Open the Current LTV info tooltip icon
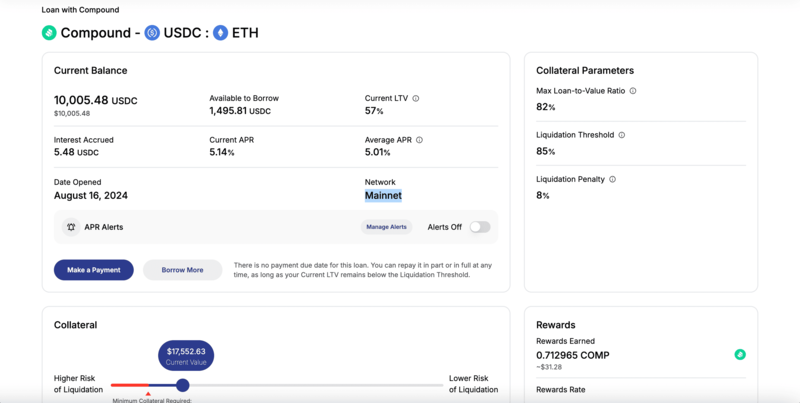This screenshot has width=800, height=403. click(x=416, y=98)
